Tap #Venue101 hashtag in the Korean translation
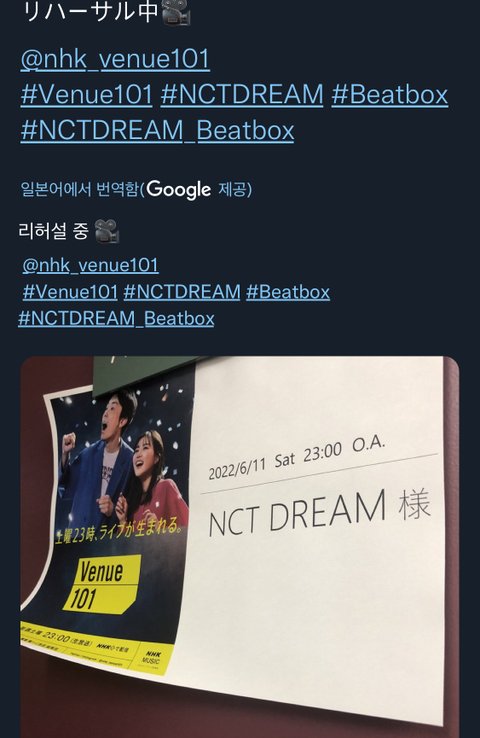This screenshot has width=480, height=738. point(70,292)
